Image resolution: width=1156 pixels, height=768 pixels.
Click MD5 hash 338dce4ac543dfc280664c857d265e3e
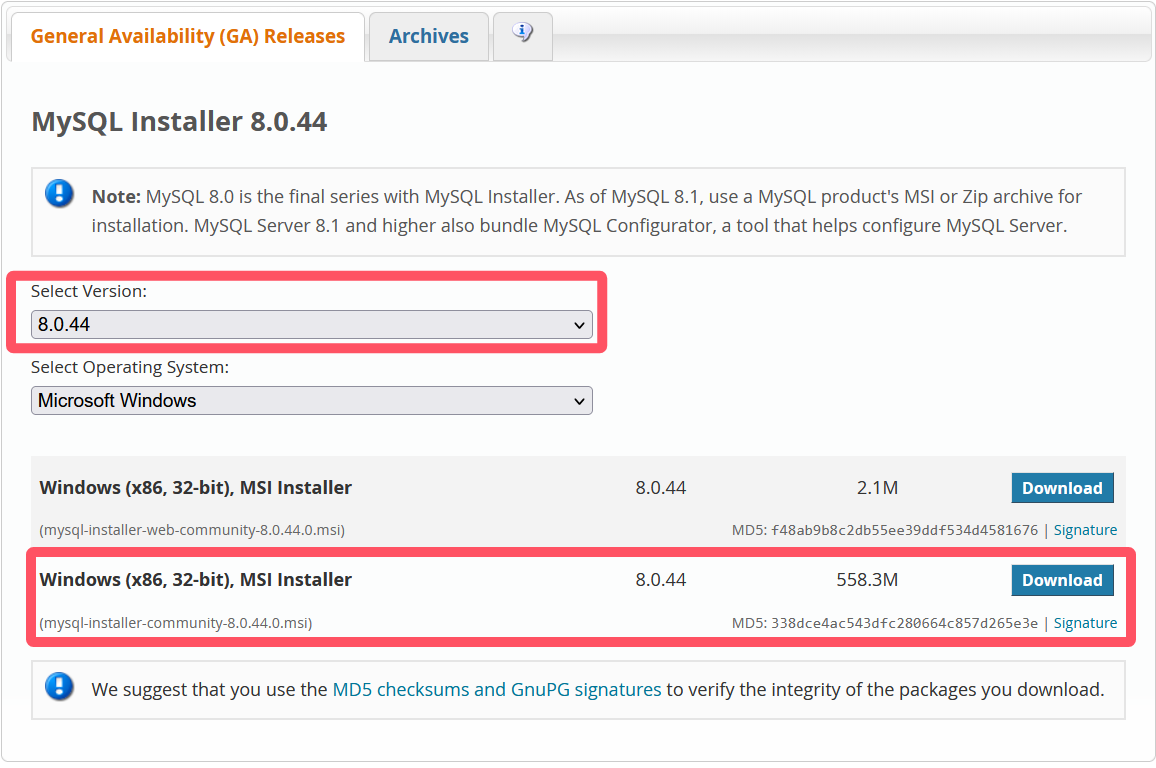[x=905, y=623]
